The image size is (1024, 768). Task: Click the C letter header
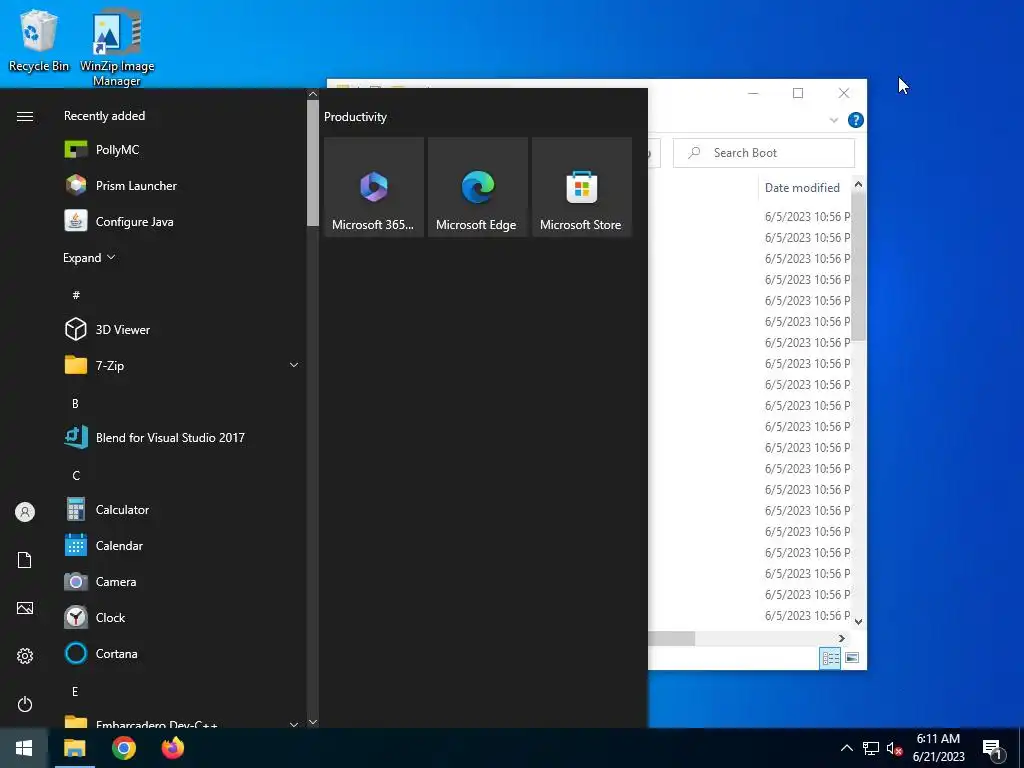click(x=76, y=475)
